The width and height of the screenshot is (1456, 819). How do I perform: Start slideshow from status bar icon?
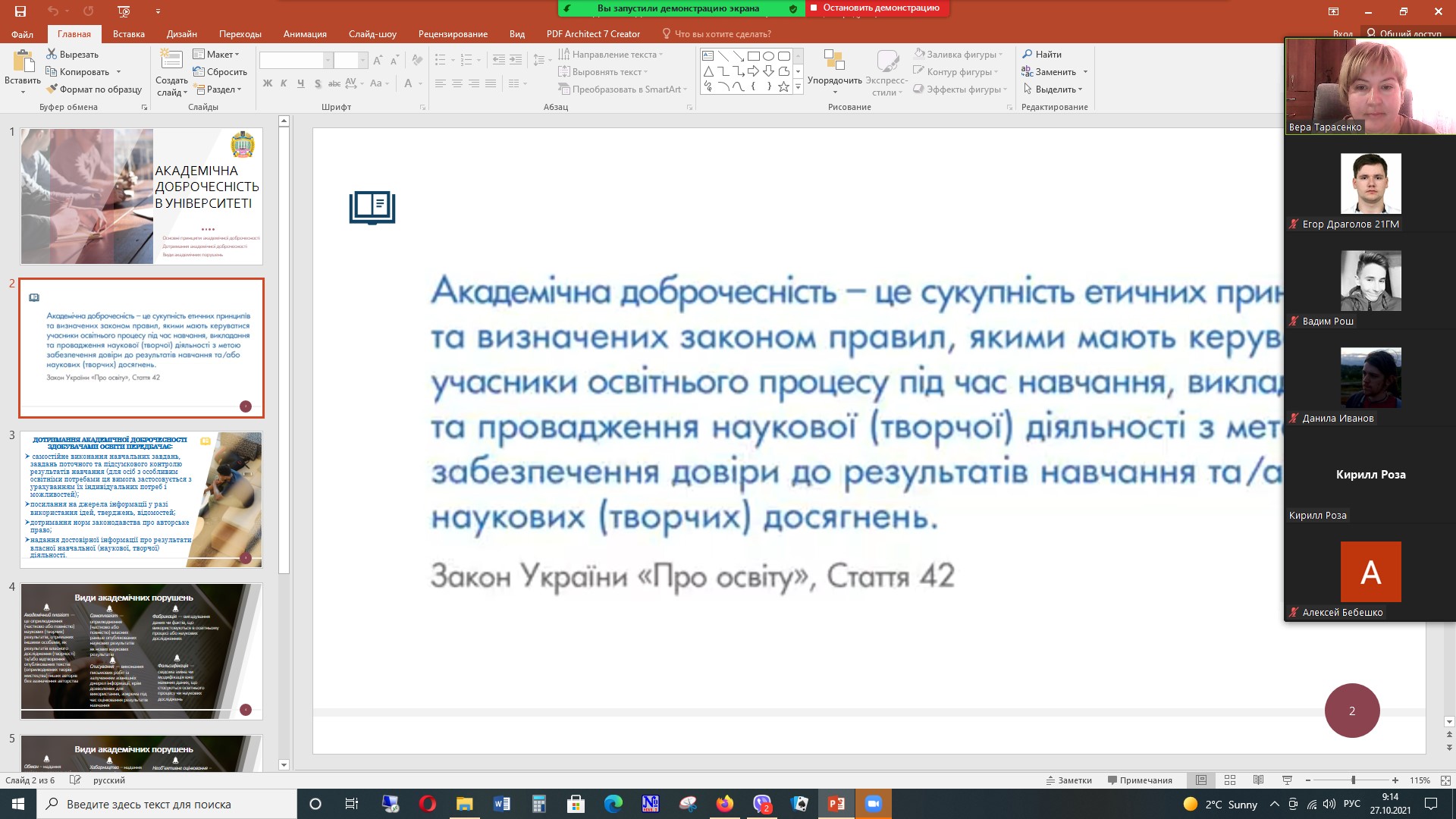1287,780
